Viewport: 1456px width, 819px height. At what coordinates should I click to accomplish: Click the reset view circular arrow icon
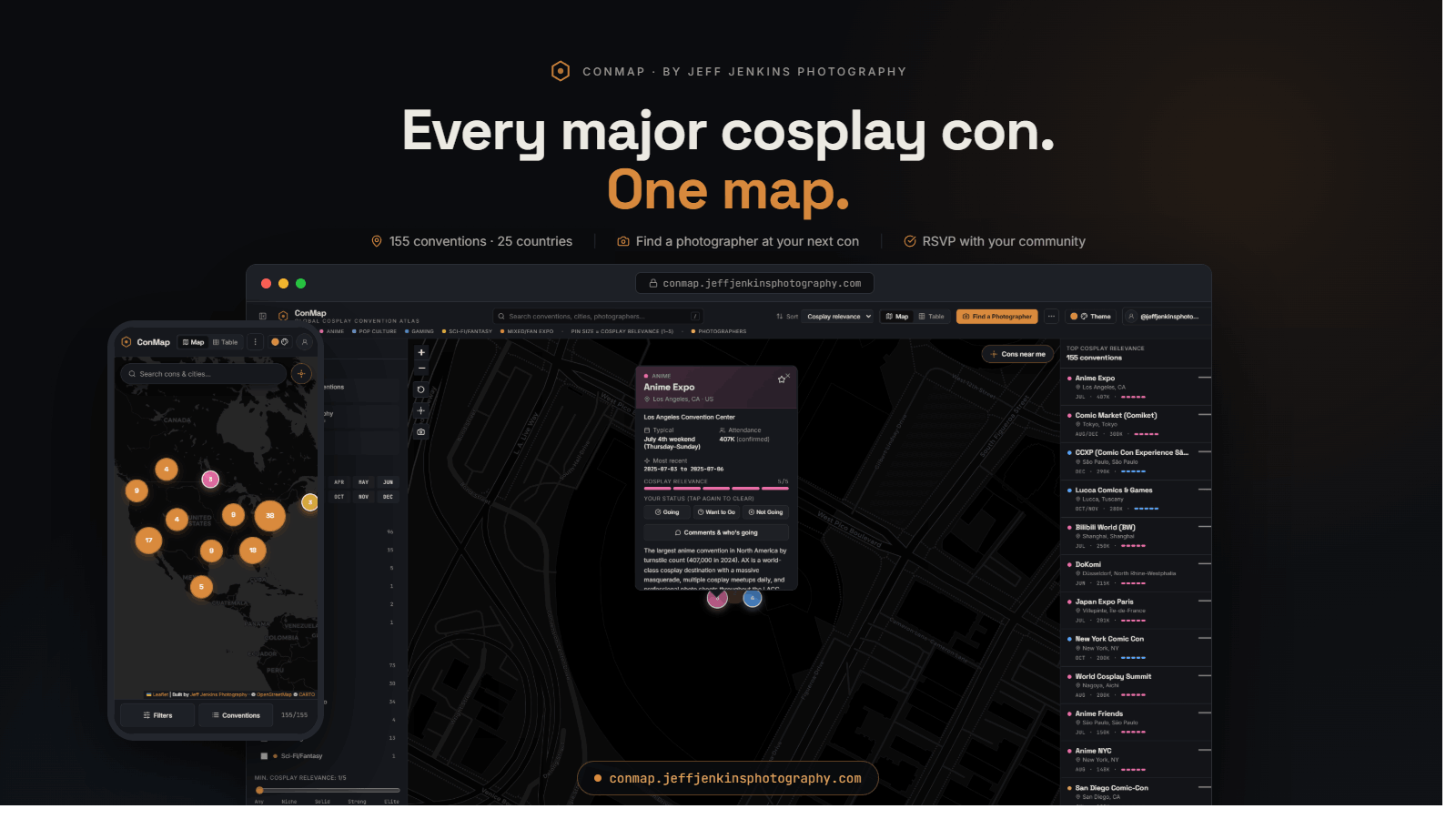(x=420, y=389)
